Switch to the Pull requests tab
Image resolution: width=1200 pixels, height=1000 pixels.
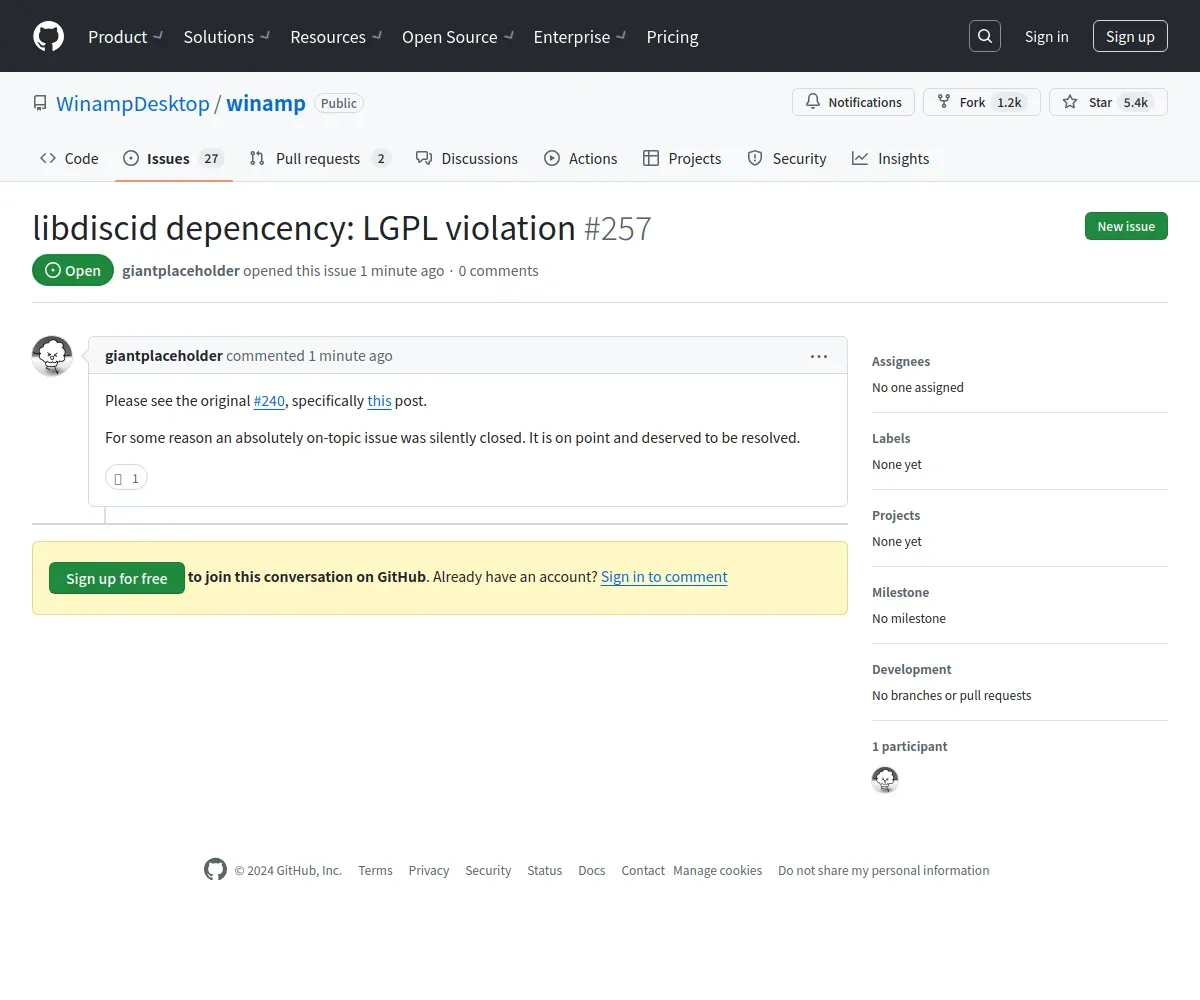(319, 158)
